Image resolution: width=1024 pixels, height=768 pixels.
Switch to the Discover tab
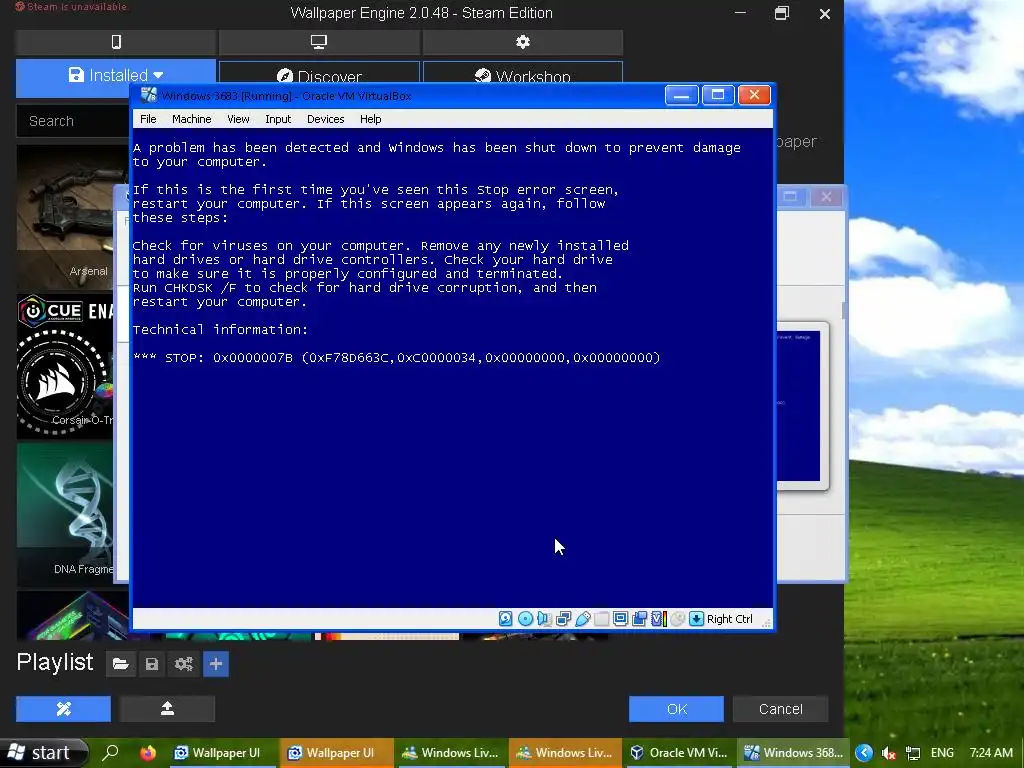pyautogui.click(x=319, y=74)
